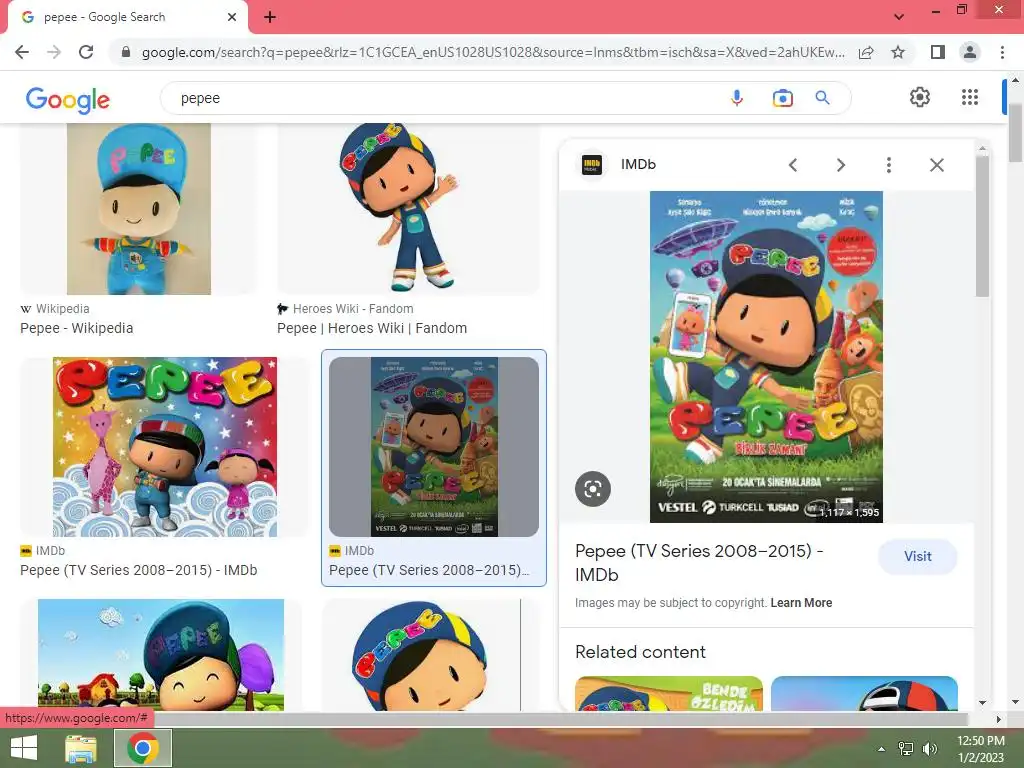Click the Related content heading

point(640,652)
